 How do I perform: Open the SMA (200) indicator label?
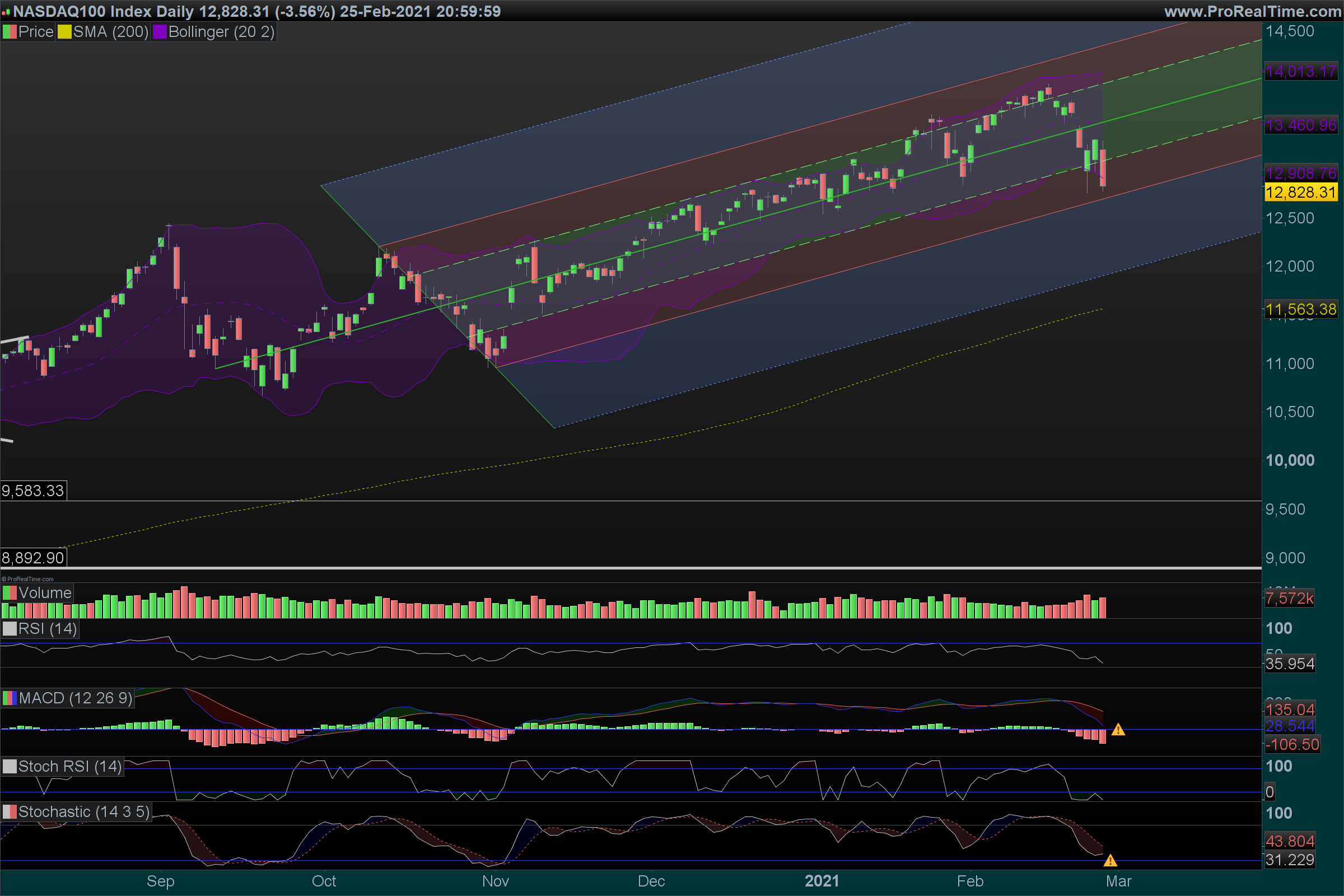click(110, 32)
